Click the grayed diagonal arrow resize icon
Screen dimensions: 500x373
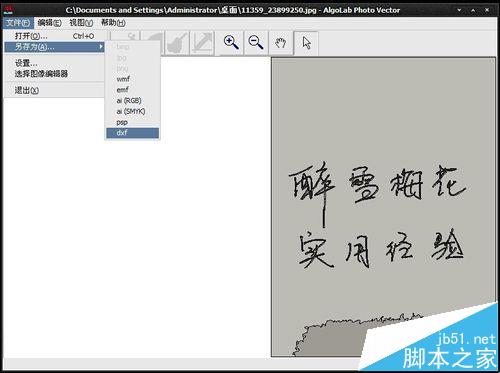pos(202,43)
